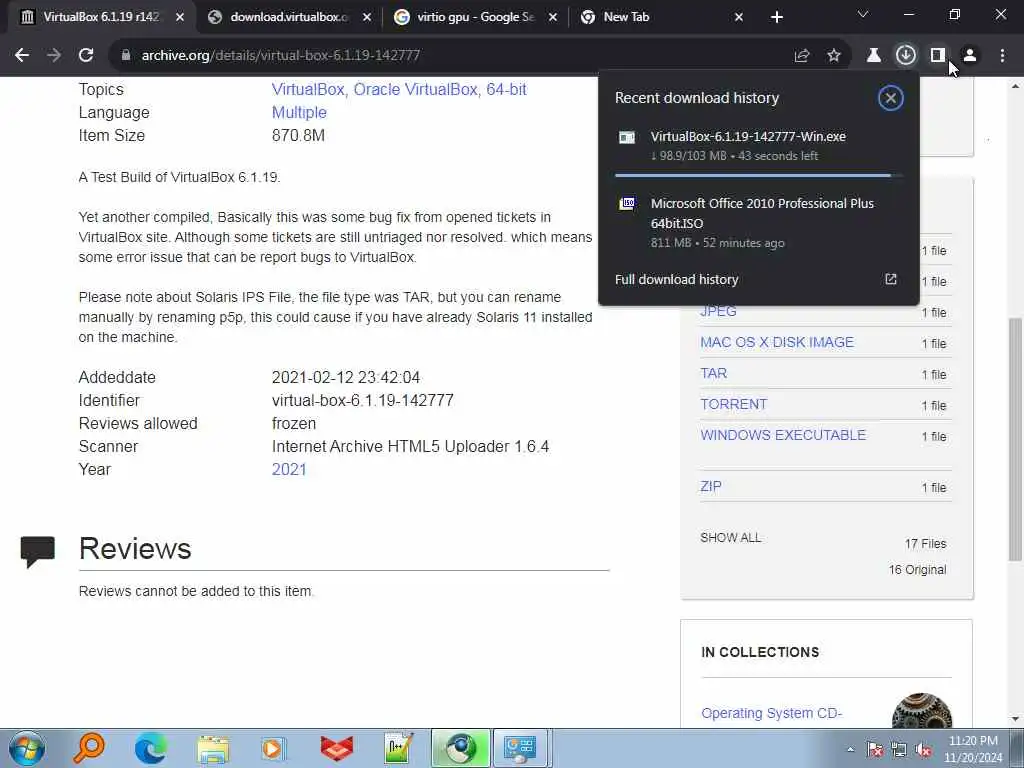Switch to the Chromium browser taskbar button
Viewport: 1024px width, 768px height.
click(460, 748)
